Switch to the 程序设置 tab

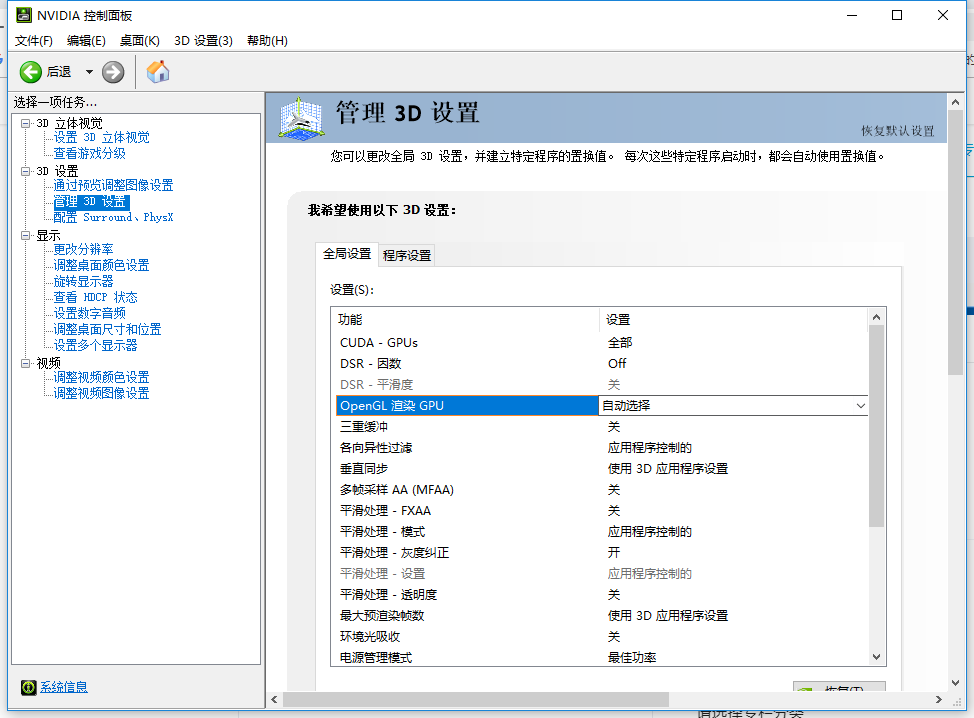(407, 255)
